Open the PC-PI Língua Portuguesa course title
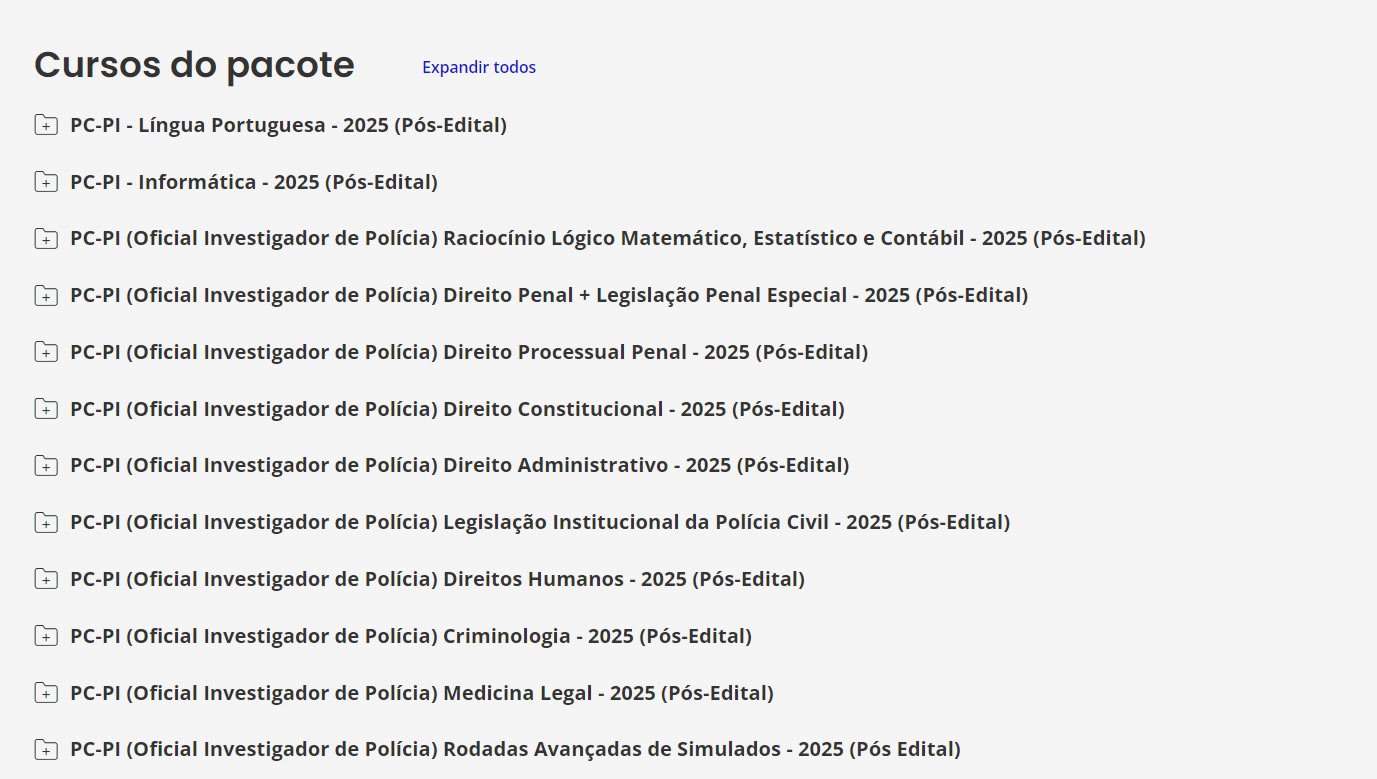 tap(288, 125)
